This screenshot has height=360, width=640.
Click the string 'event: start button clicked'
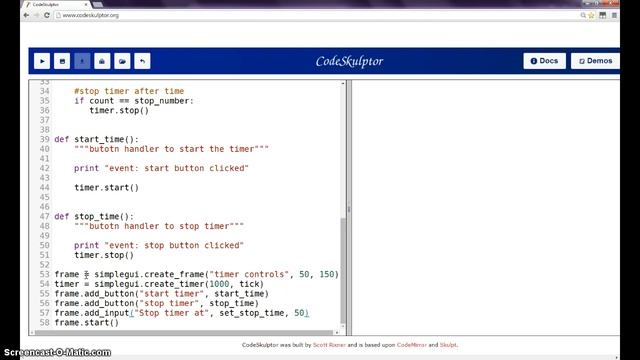click(177, 168)
